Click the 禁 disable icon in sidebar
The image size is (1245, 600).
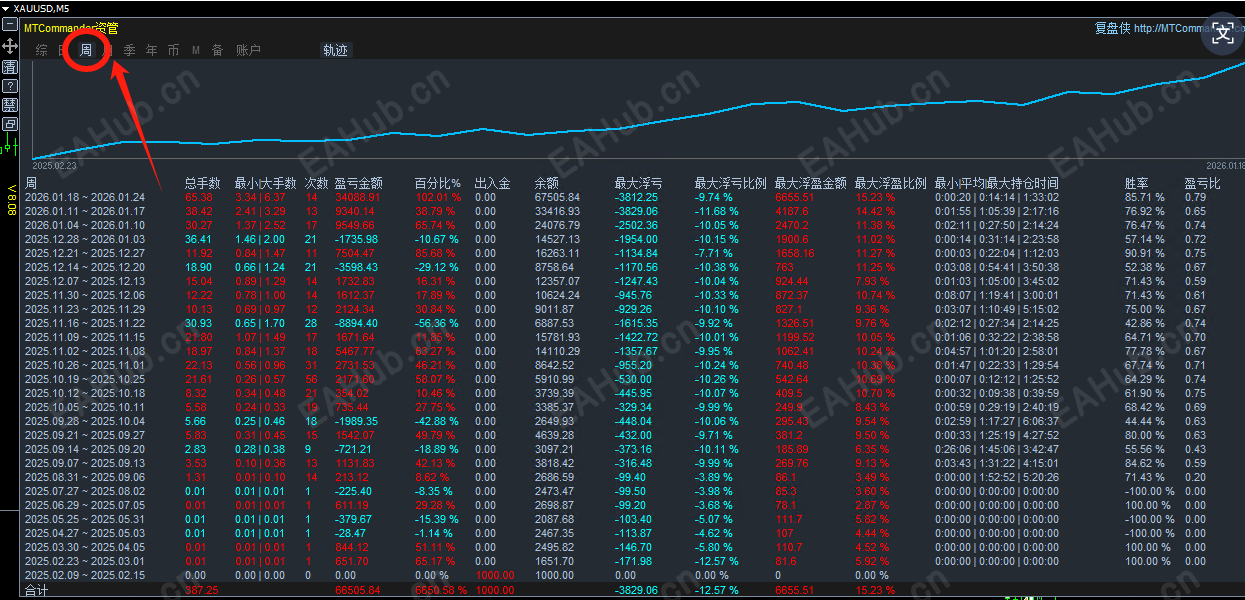pos(10,105)
